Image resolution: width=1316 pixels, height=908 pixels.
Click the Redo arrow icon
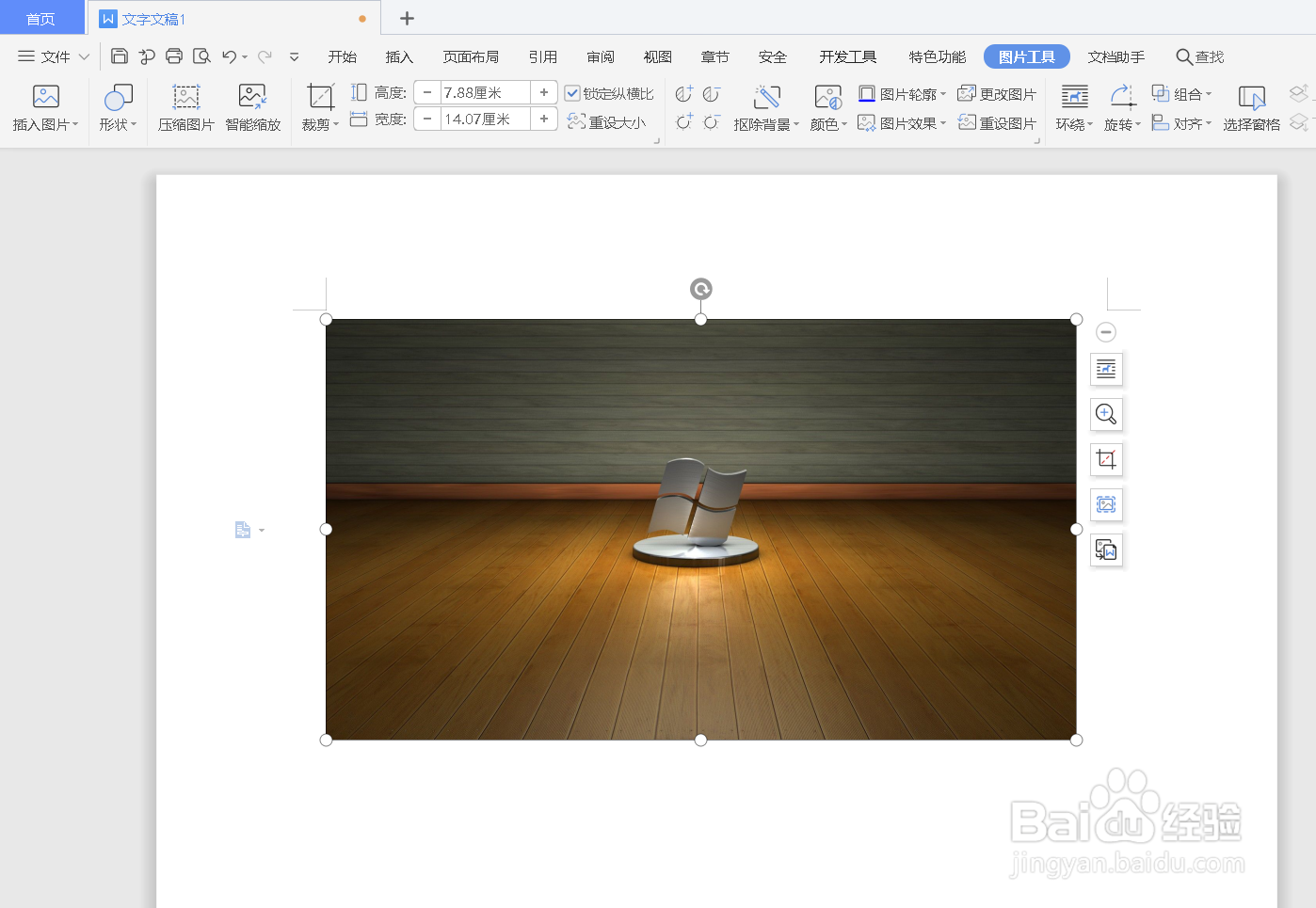click(265, 56)
